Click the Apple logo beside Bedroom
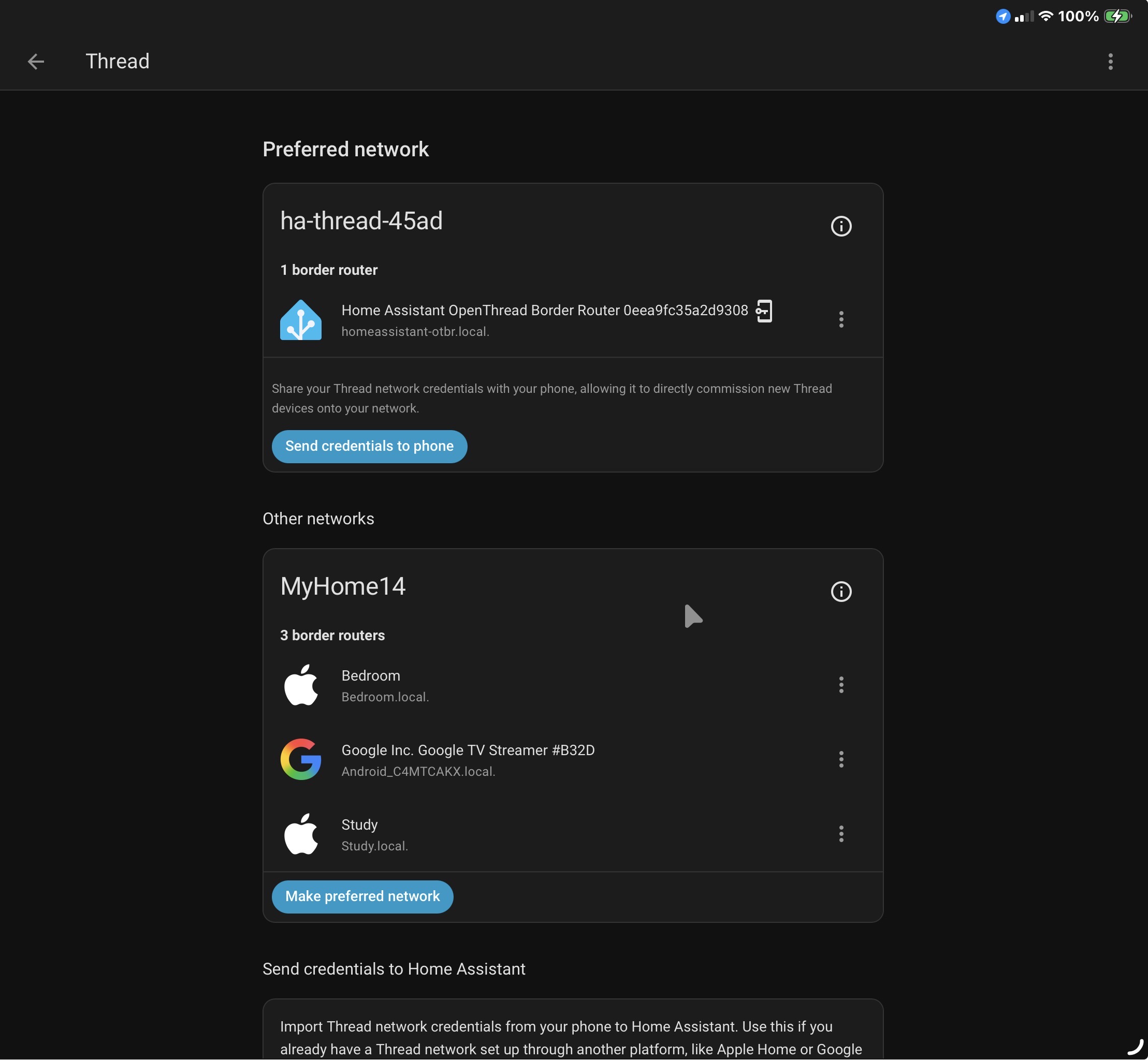 tap(301, 685)
